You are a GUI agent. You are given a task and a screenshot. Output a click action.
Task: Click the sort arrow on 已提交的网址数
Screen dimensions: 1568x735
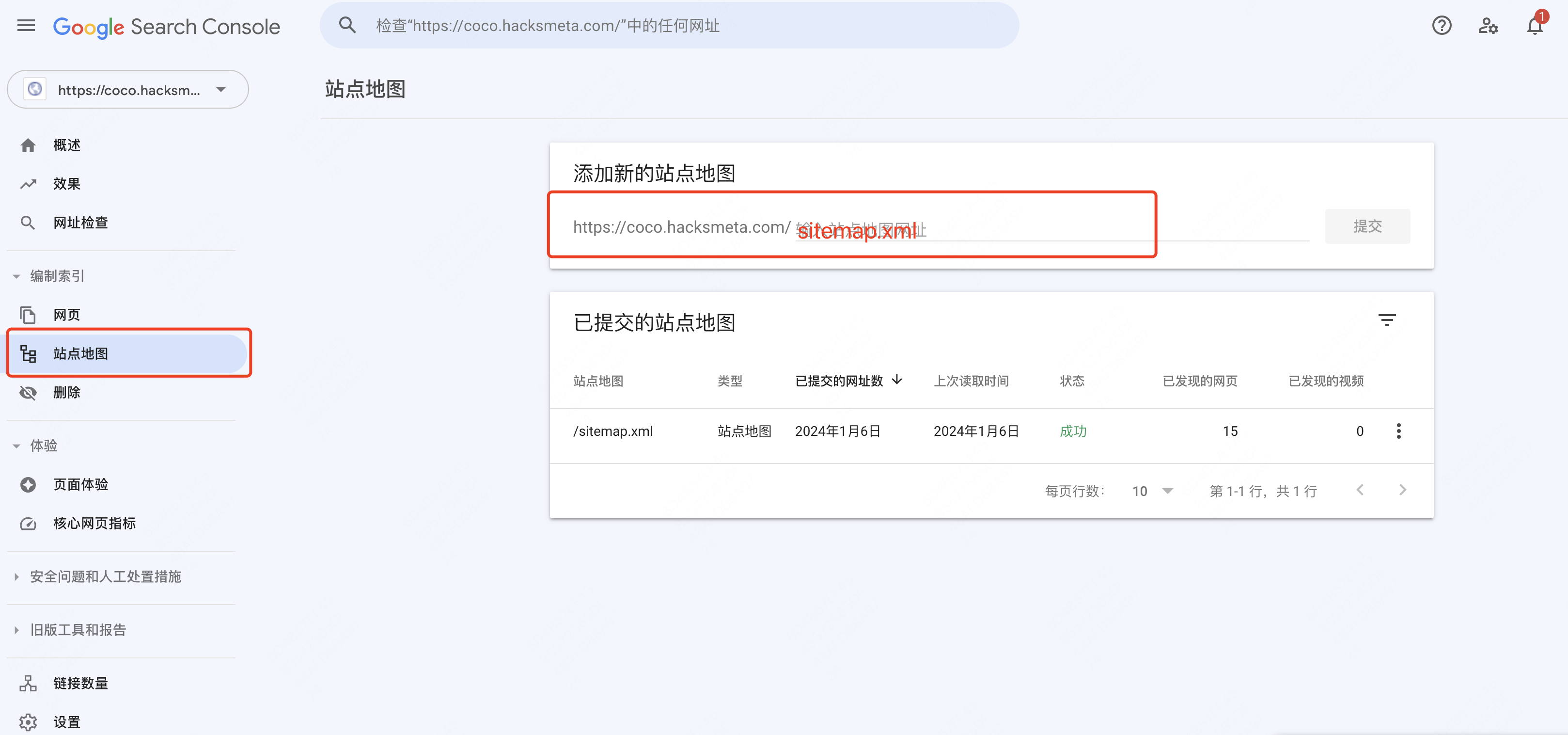896,380
